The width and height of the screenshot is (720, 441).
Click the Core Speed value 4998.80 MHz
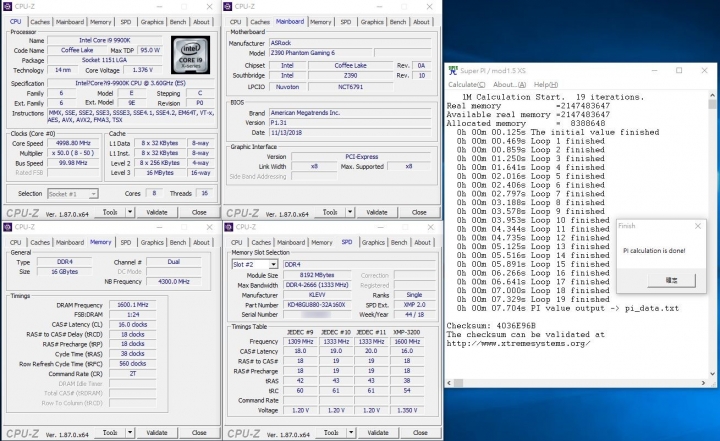click(x=73, y=143)
